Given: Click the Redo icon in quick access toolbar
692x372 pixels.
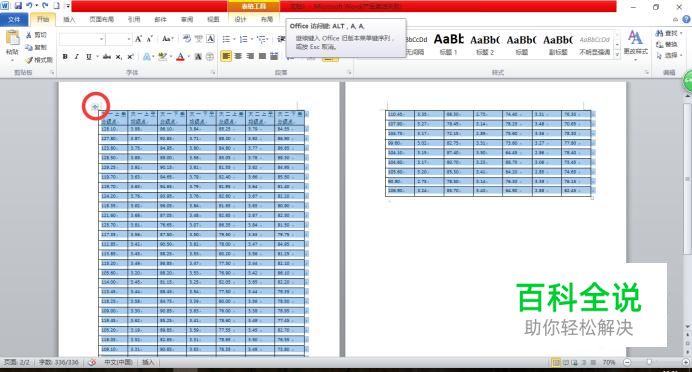Looking at the screenshot, I should (45, 6).
